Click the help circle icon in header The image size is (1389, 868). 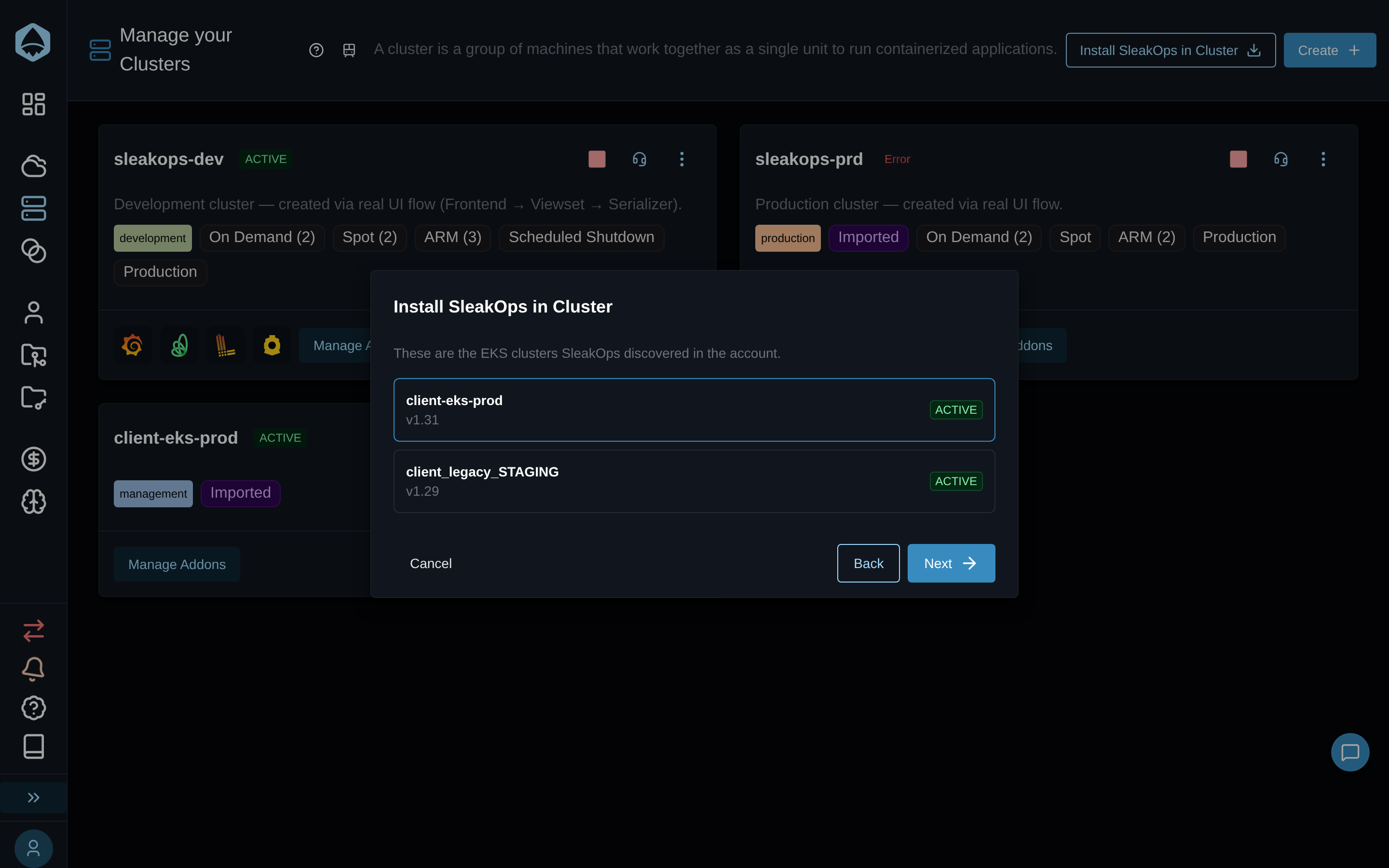click(x=316, y=50)
